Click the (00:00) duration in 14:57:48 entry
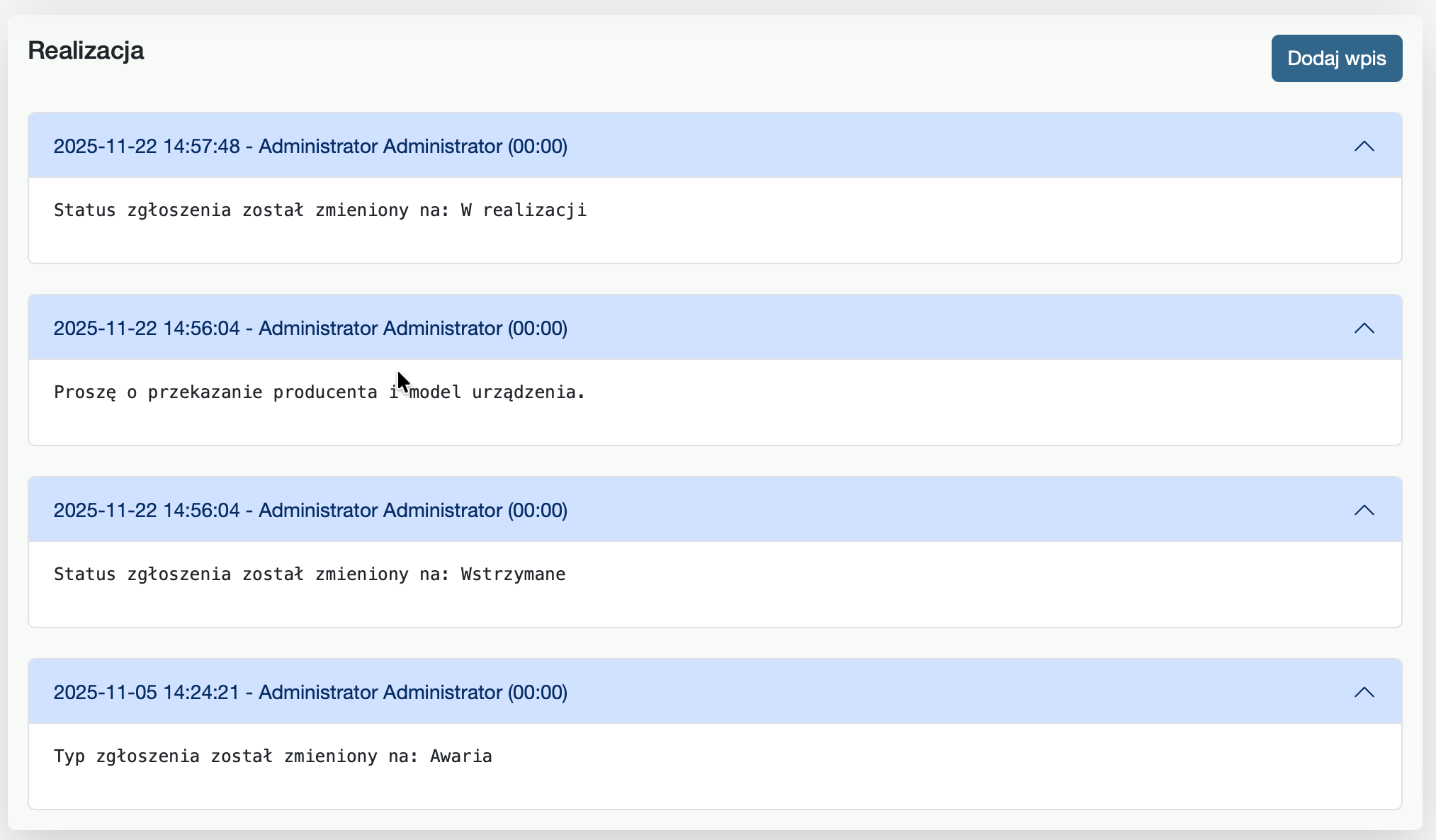The image size is (1436, 840). click(x=537, y=147)
